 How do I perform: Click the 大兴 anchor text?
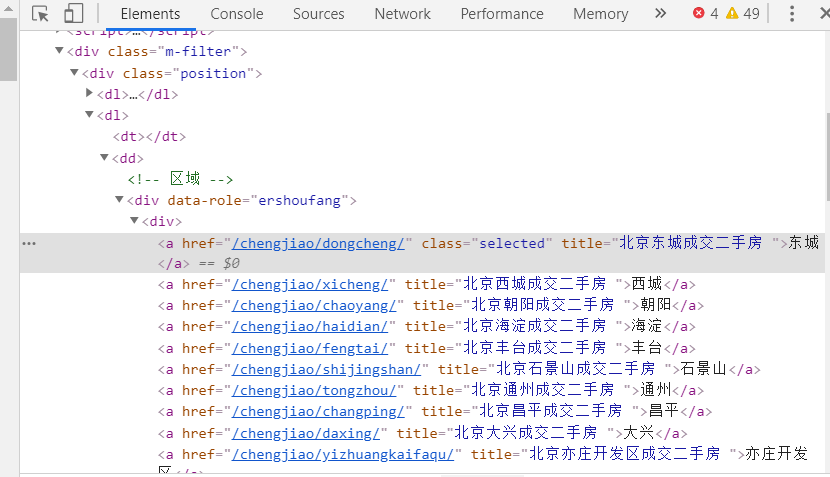click(x=638, y=433)
